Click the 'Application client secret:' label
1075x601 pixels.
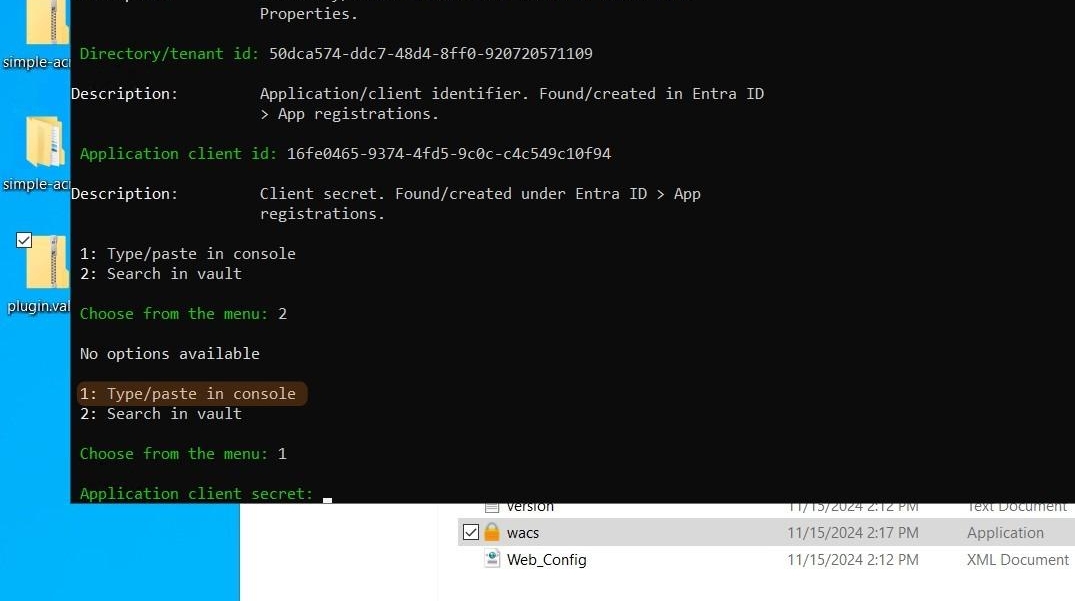196,493
